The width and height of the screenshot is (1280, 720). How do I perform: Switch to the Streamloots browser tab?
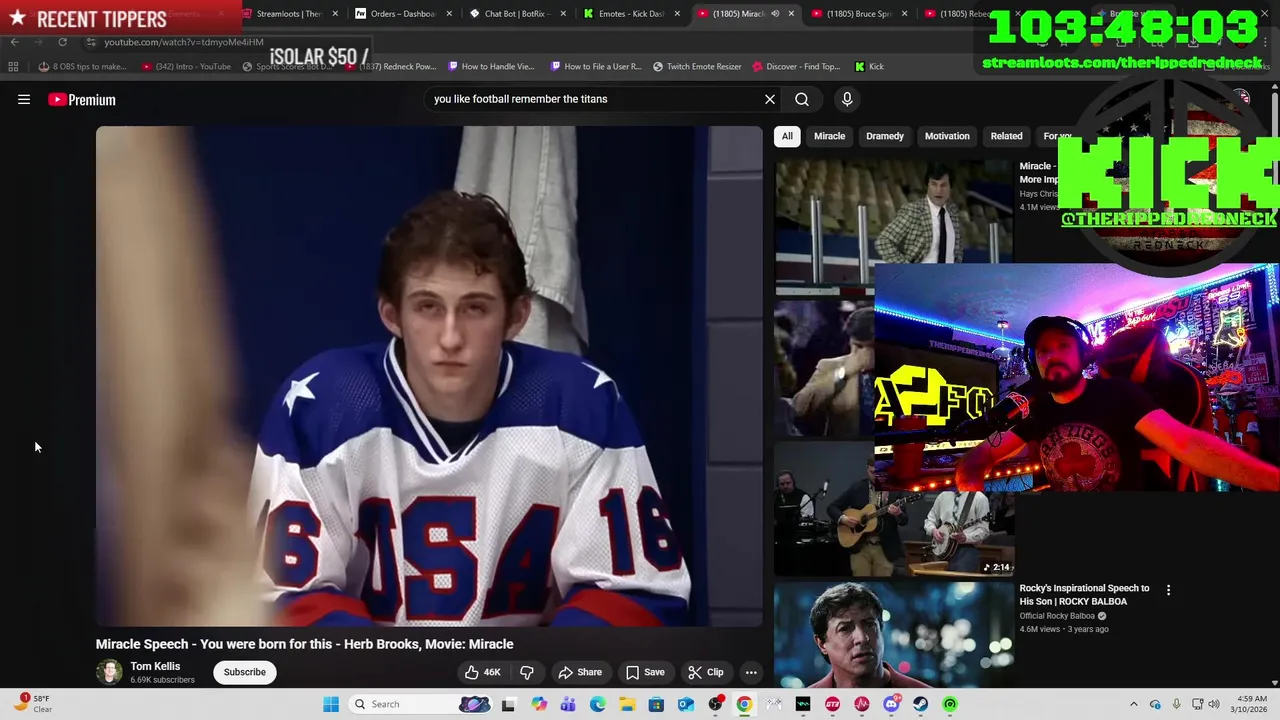point(288,14)
